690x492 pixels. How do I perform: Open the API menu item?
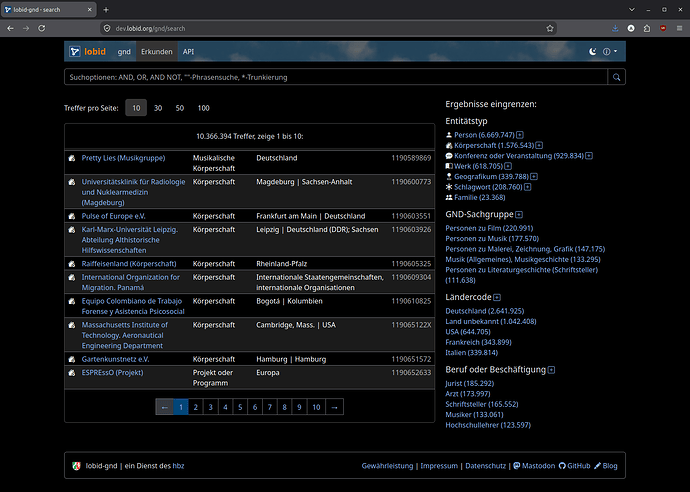pos(188,51)
